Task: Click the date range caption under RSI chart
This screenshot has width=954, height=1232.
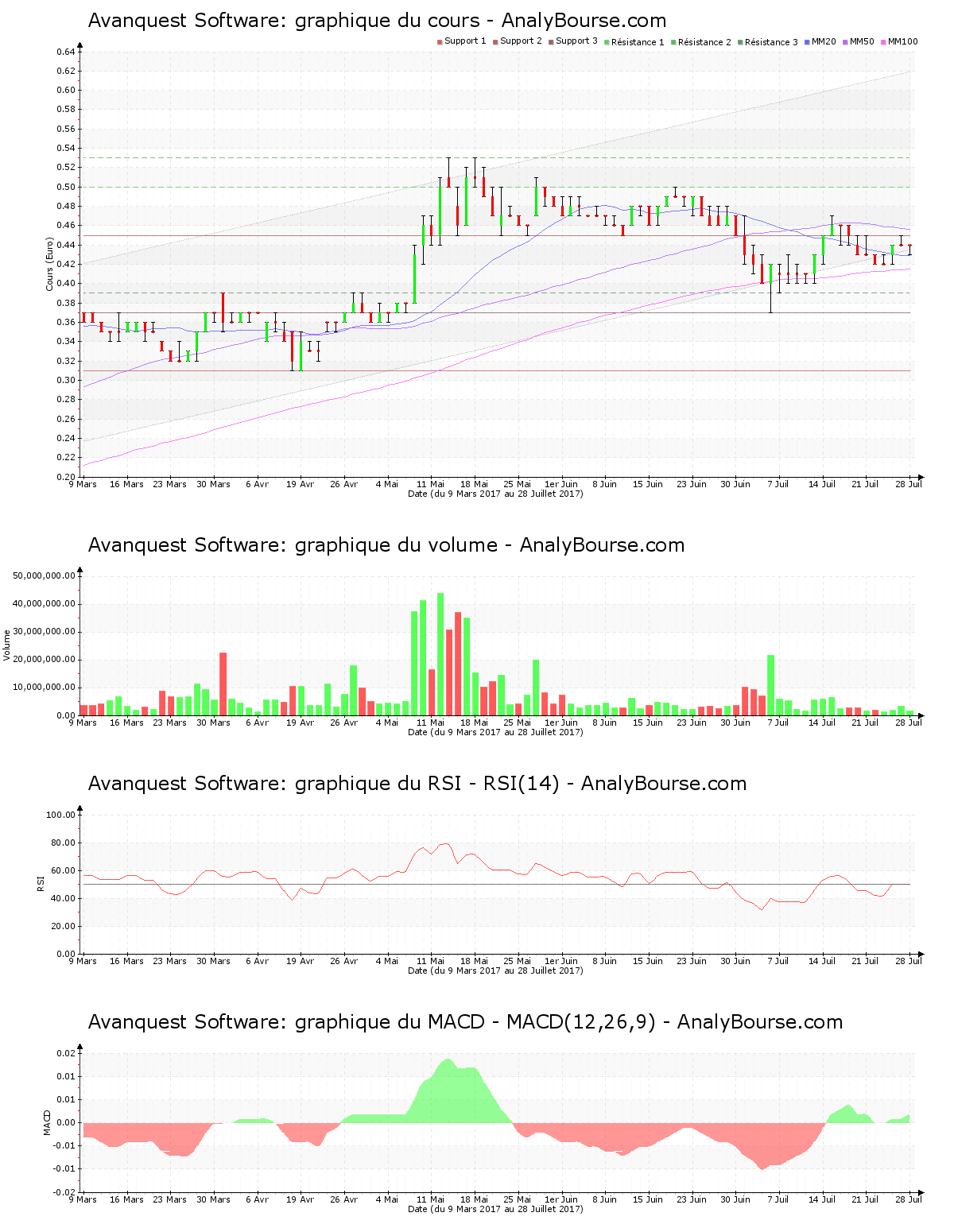Action: pos(495,970)
